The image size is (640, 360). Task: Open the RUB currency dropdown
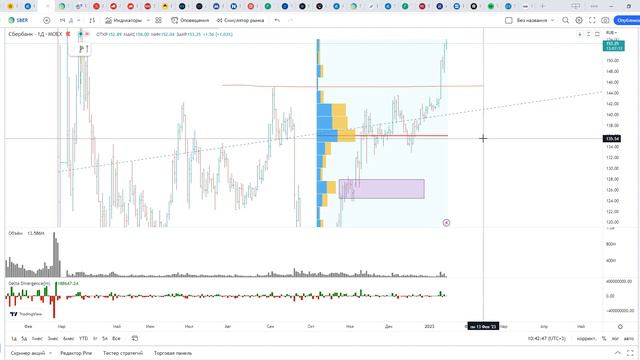(x=611, y=33)
